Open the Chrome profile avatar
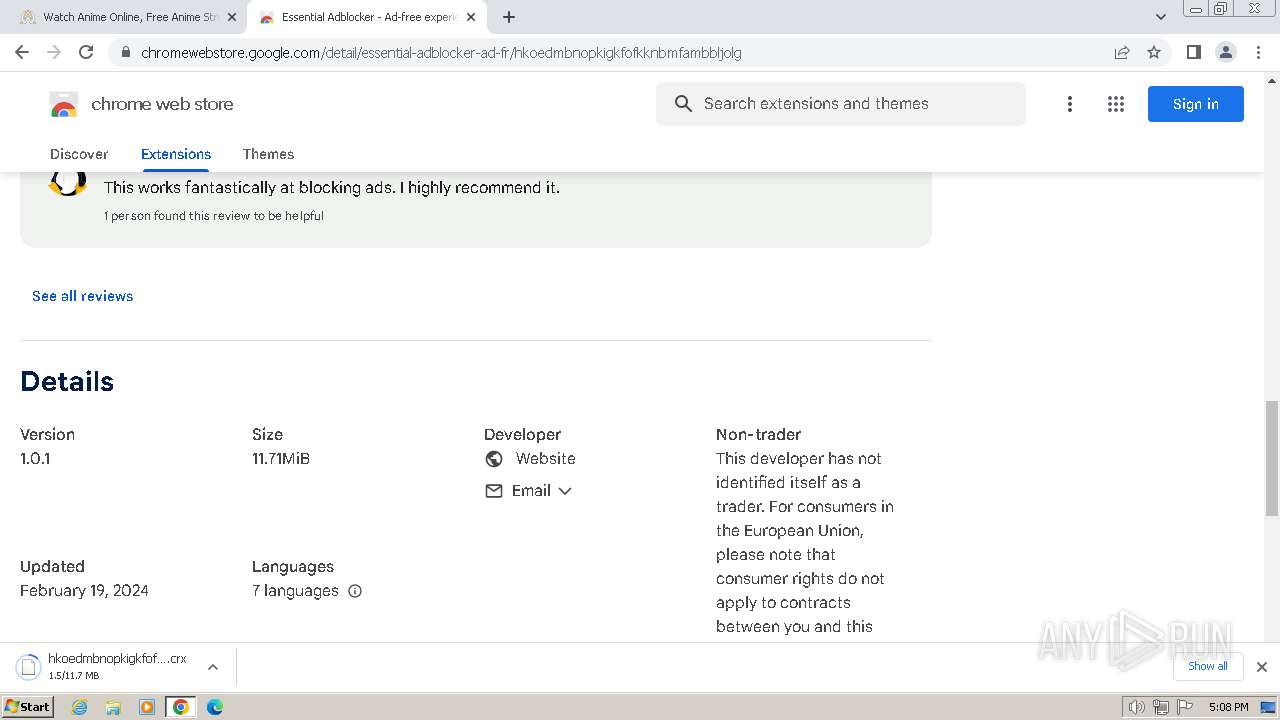Screen dimensions: 1280x720 click(x=1225, y=53)
